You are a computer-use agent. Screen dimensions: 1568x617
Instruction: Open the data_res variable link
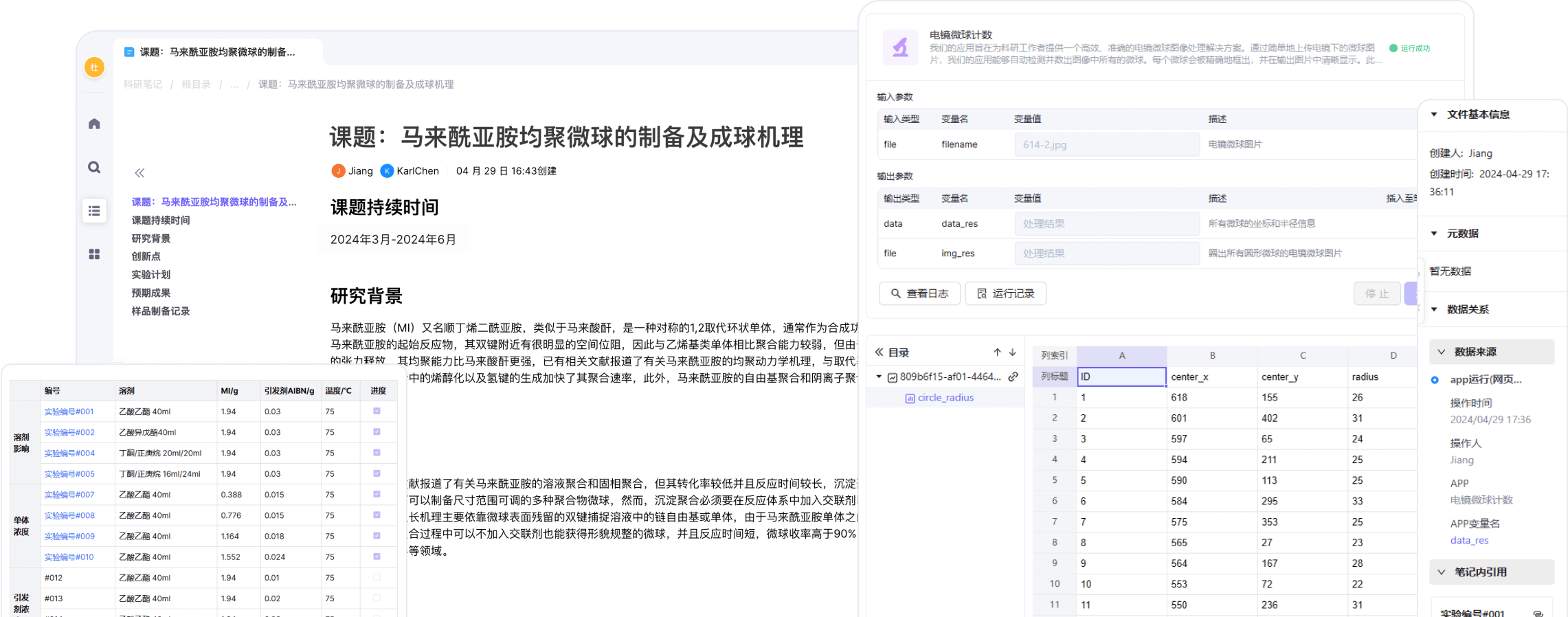click(x=1469, y=541)
